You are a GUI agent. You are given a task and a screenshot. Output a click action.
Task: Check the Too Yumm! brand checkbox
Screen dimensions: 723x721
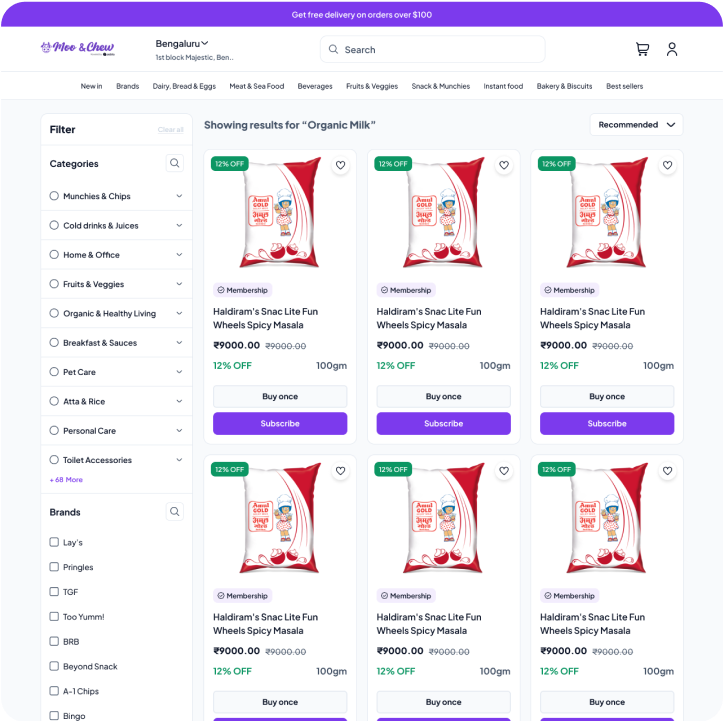[54, 616]
